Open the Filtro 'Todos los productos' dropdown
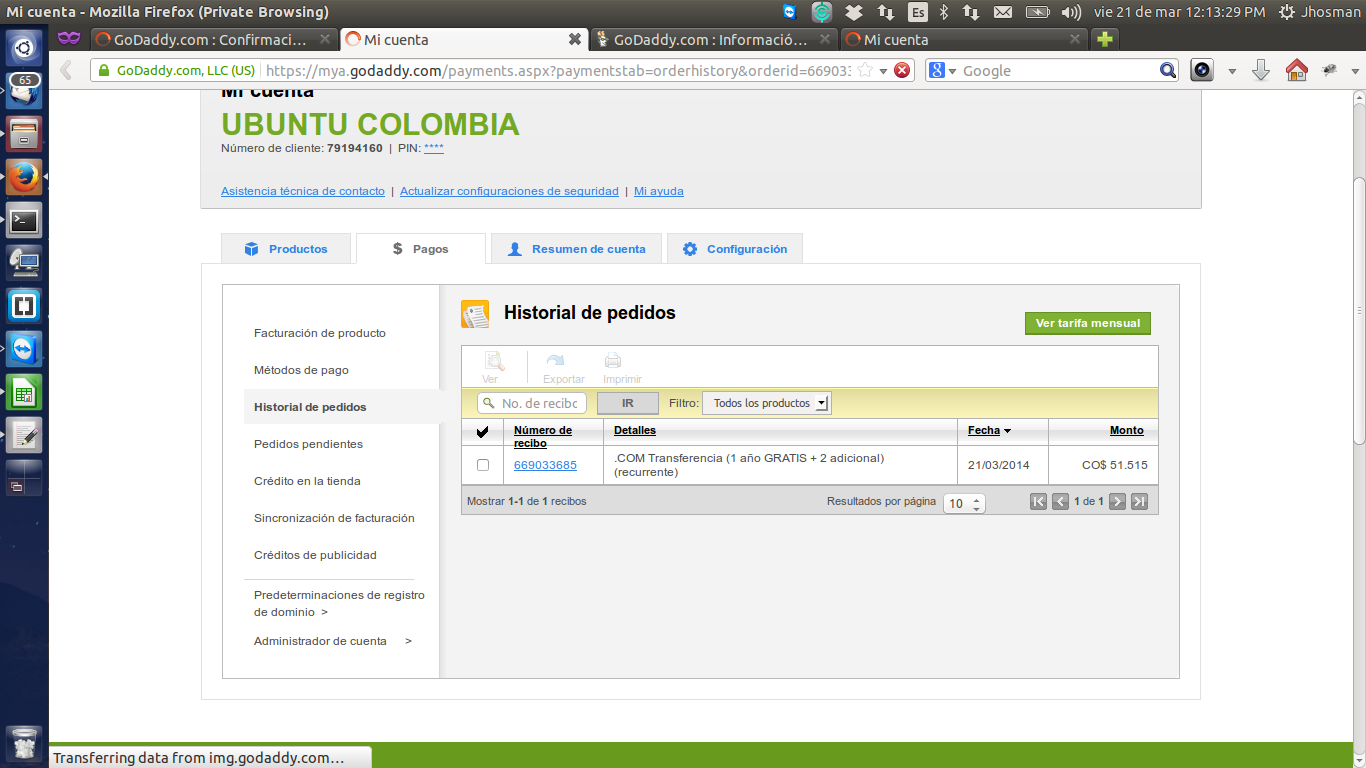This screenshot has width=1366, height=768. (x=767, y=403)
